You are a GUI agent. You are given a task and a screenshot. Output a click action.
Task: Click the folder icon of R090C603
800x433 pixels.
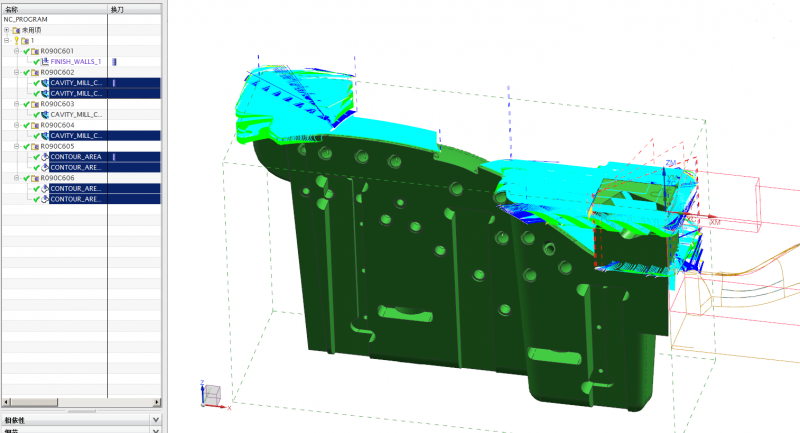35,104
